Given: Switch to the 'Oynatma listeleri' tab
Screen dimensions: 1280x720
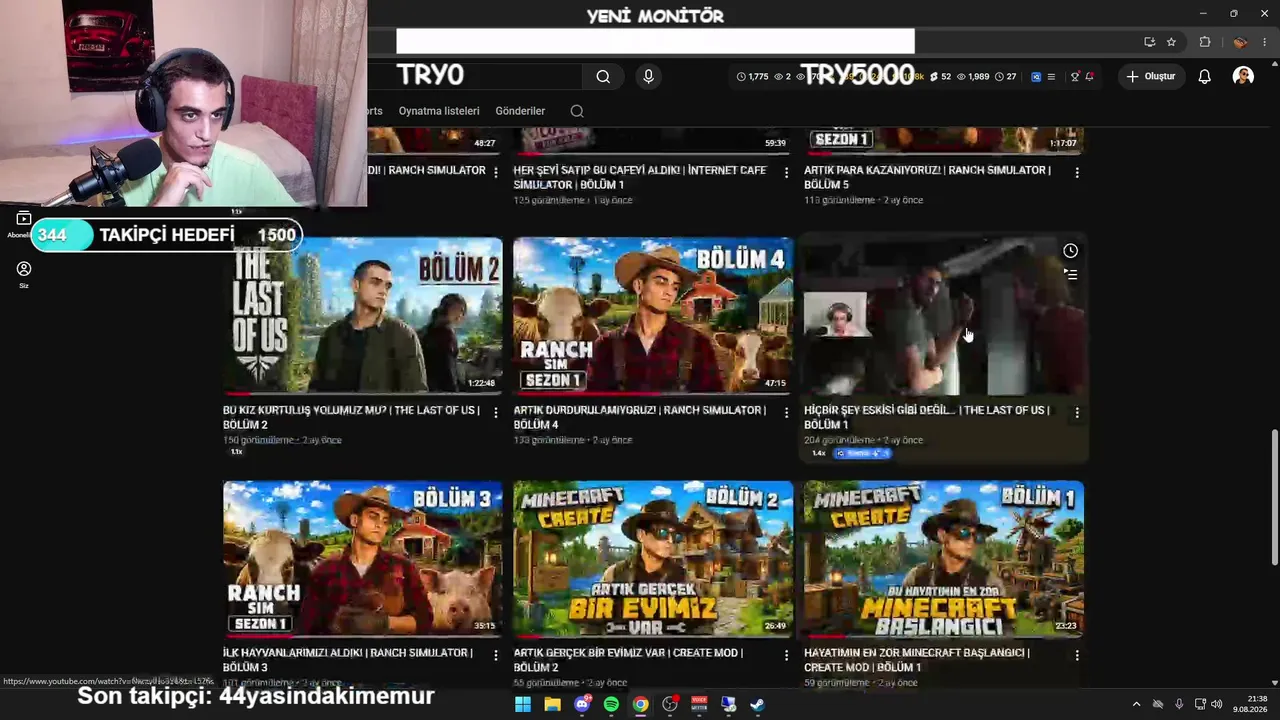Looking at the screenshot, I should click(439, 111).
